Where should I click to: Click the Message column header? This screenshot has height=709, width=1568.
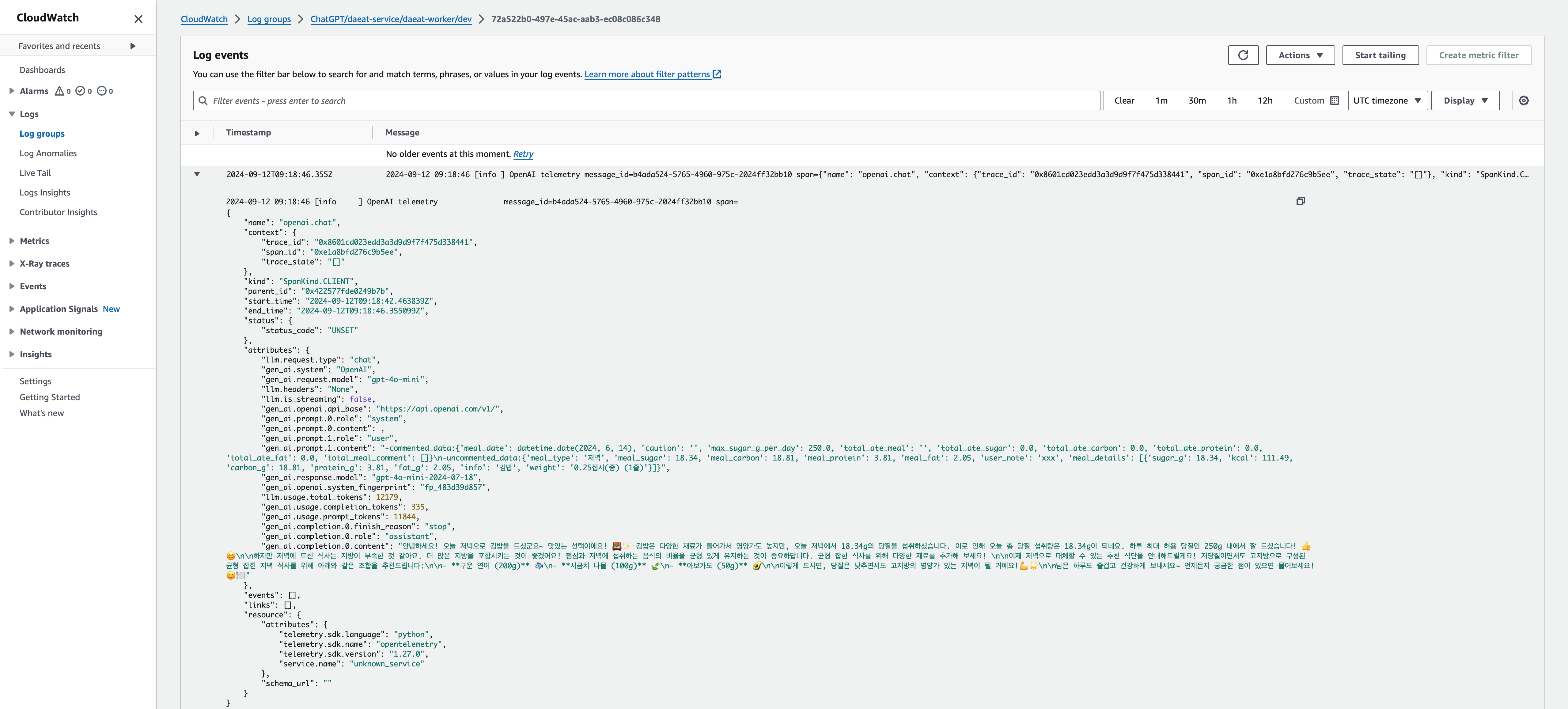(402, 133)
